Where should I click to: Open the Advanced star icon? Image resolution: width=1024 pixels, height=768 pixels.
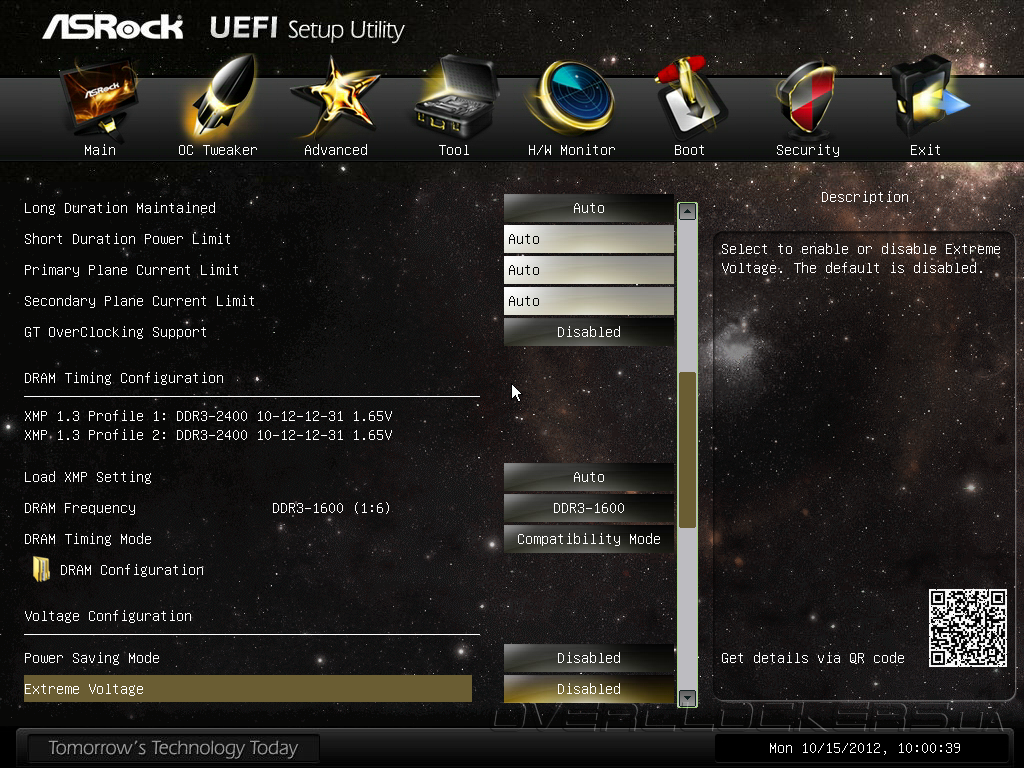pyautogui.click(x=335, y=98)
